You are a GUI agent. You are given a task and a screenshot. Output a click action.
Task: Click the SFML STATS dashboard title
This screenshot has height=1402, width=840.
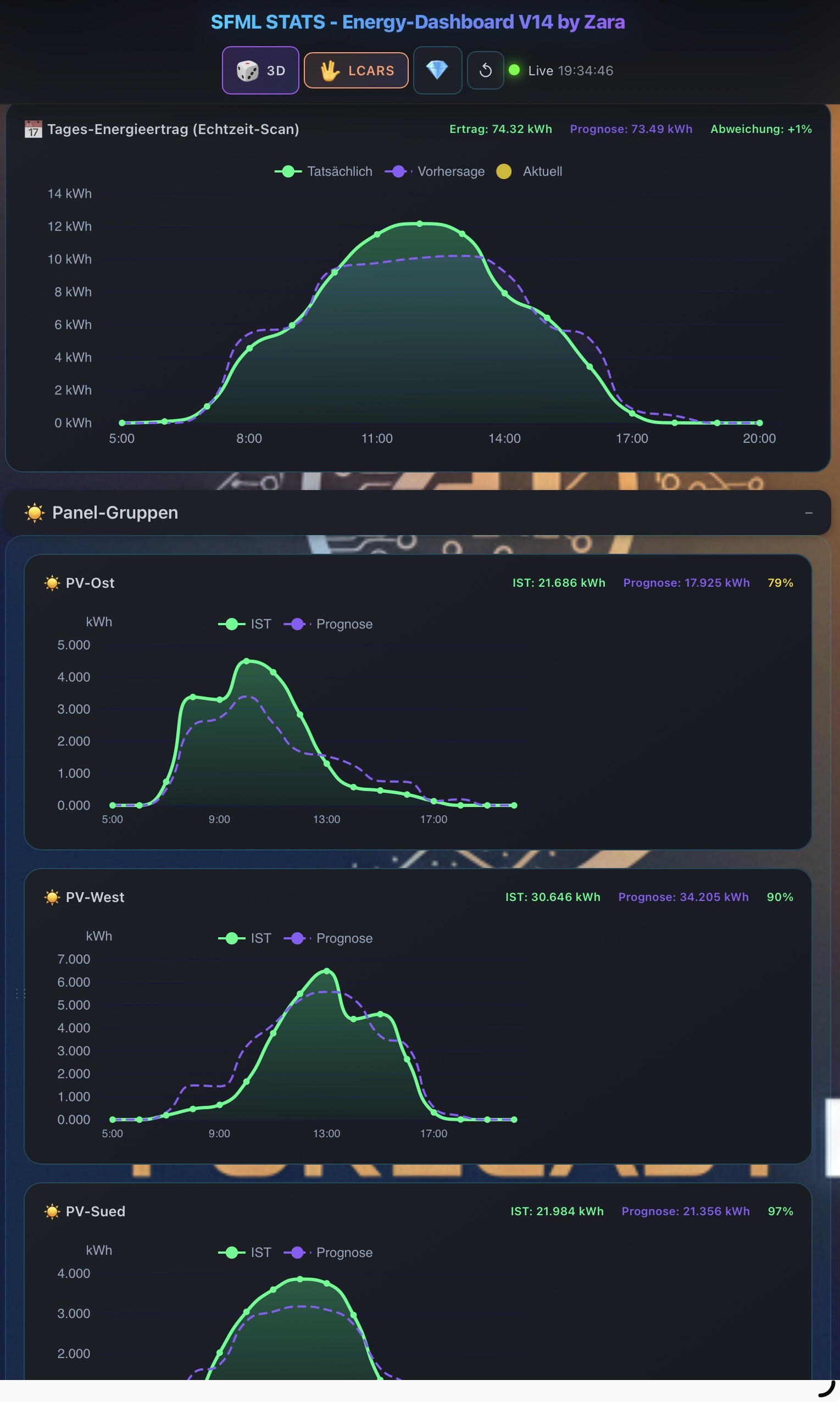(418, 22)
